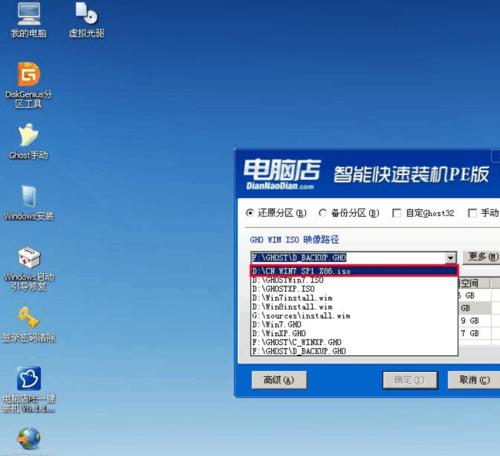The height and width of the screenshot is (456, 500).
Task: Click the 高级(A) button
Action: point(279,380)
